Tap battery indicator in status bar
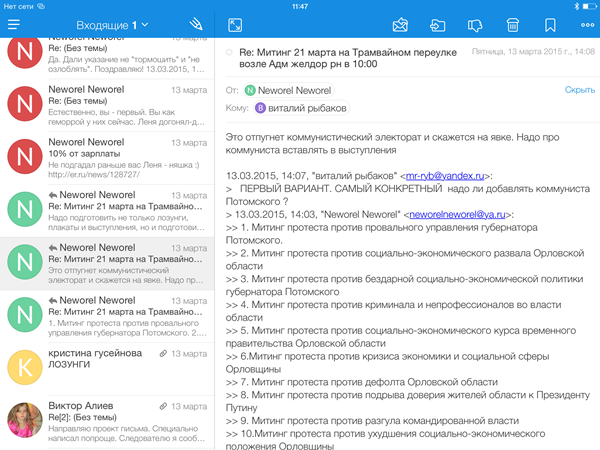This screenshot has width=600, height=450. [589, 7]
